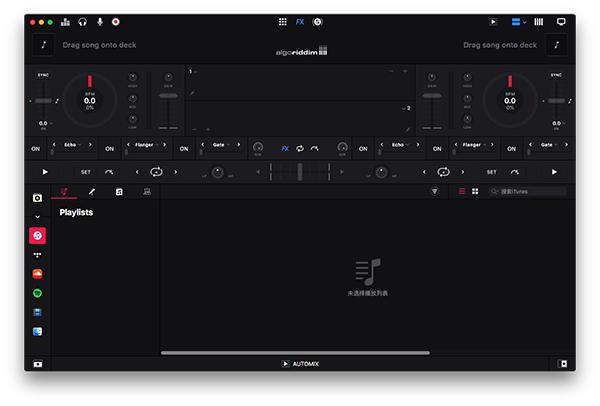Open the SoundCloud library source
600x406 pixels.
[37, 273]
